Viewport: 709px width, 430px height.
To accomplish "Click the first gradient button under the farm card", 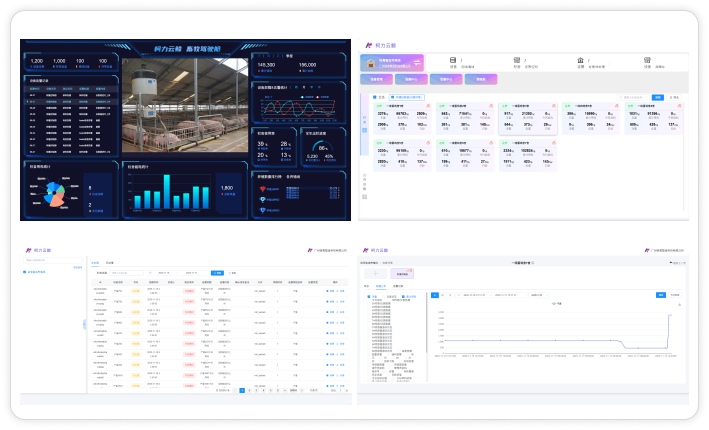I will pyautogui.click(x=377, y=79).
